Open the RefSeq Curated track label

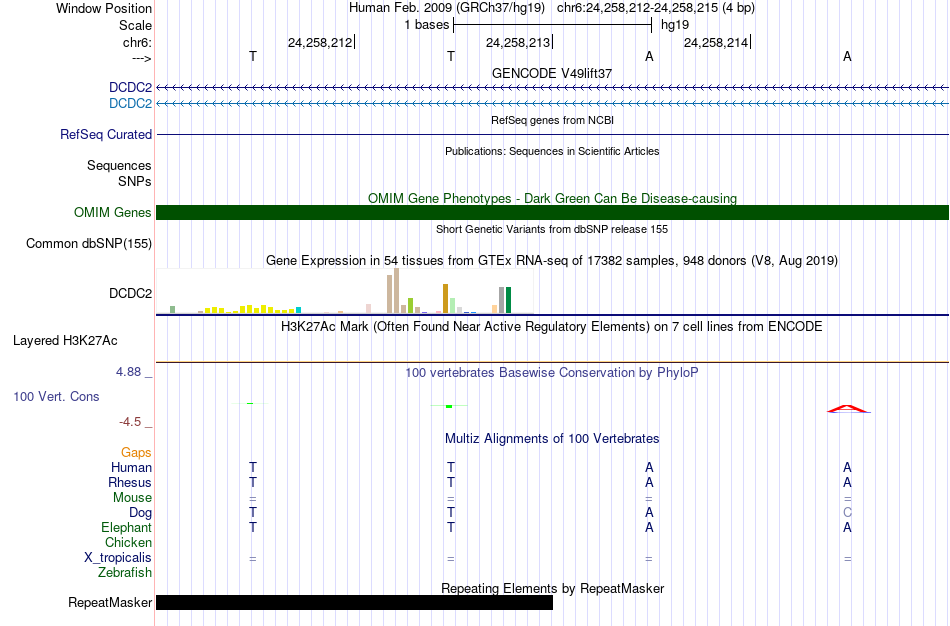106,135
